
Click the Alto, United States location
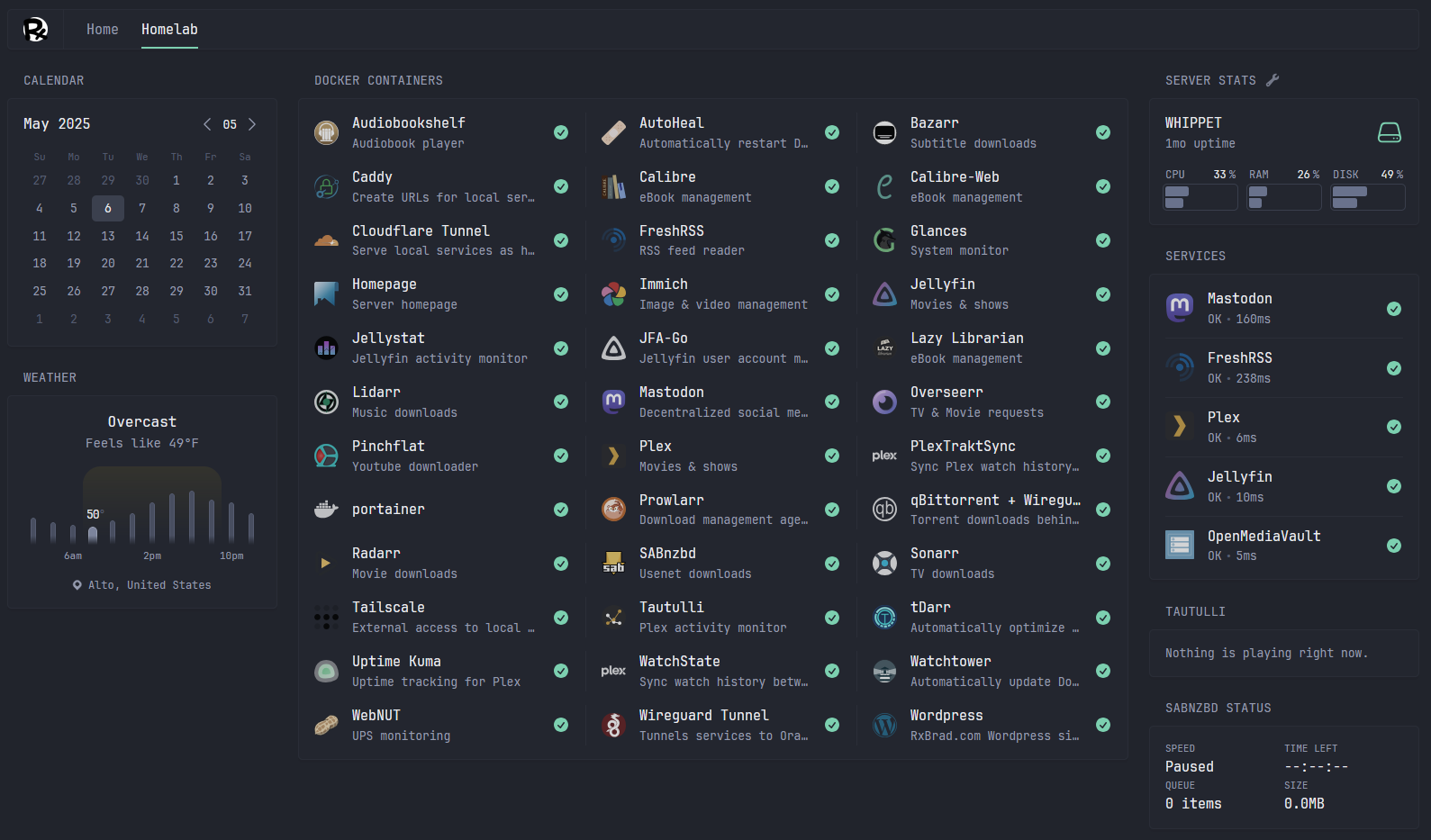click(x=142, y=585)
